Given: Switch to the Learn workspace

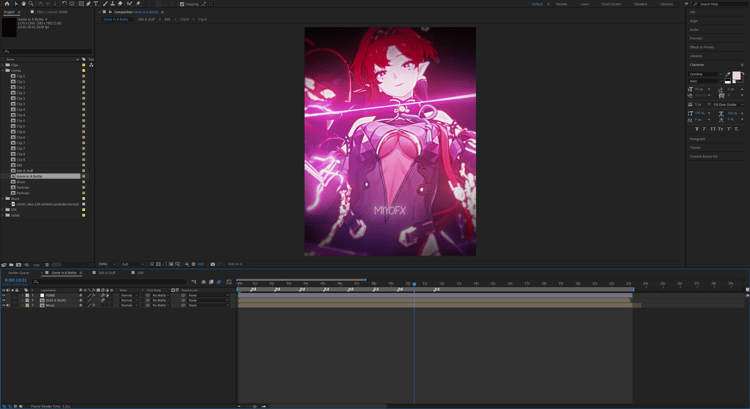Looking at the screenshot, I should (585, 4).
